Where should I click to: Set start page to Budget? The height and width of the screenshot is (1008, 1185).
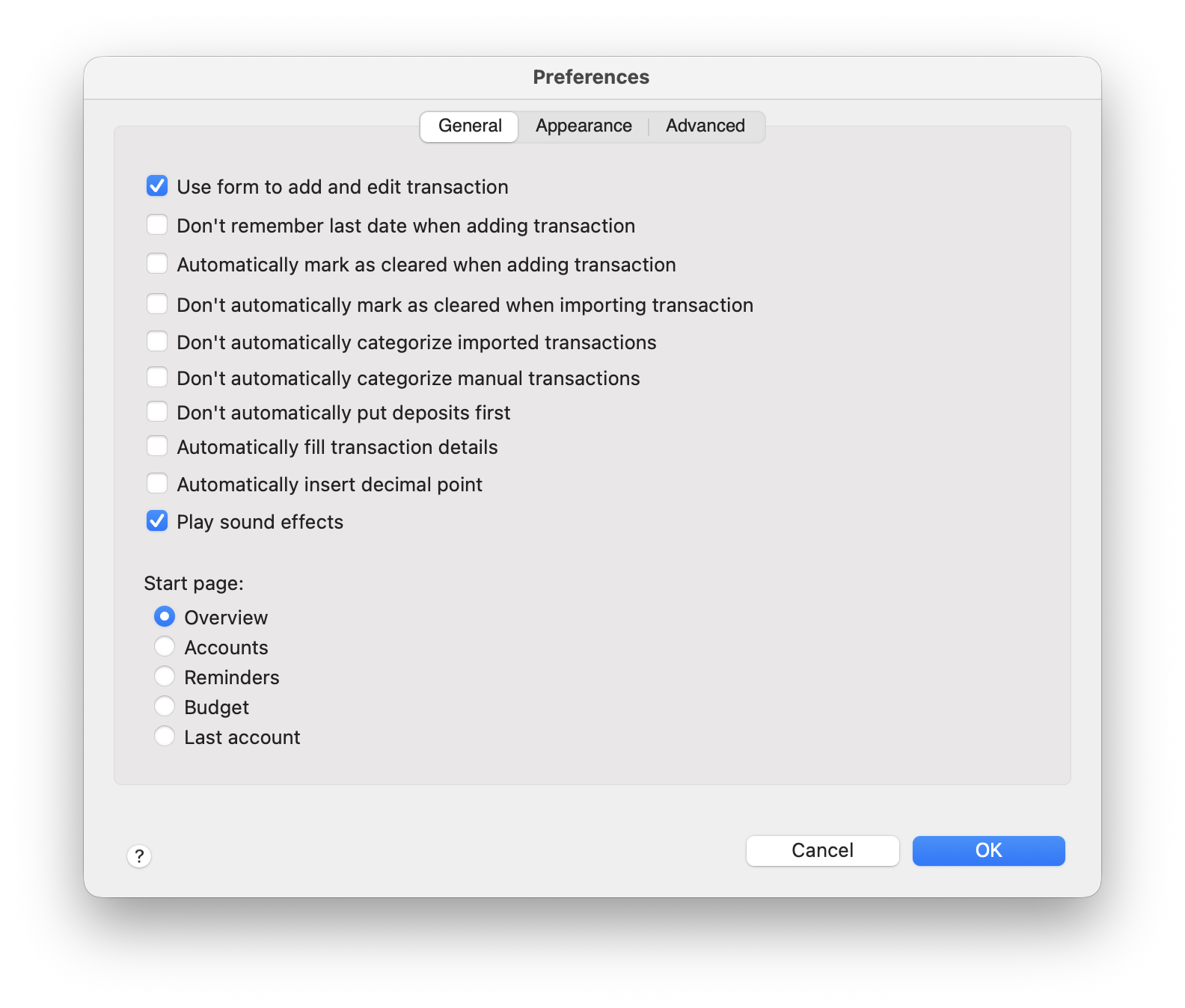[x=165, y=706]
